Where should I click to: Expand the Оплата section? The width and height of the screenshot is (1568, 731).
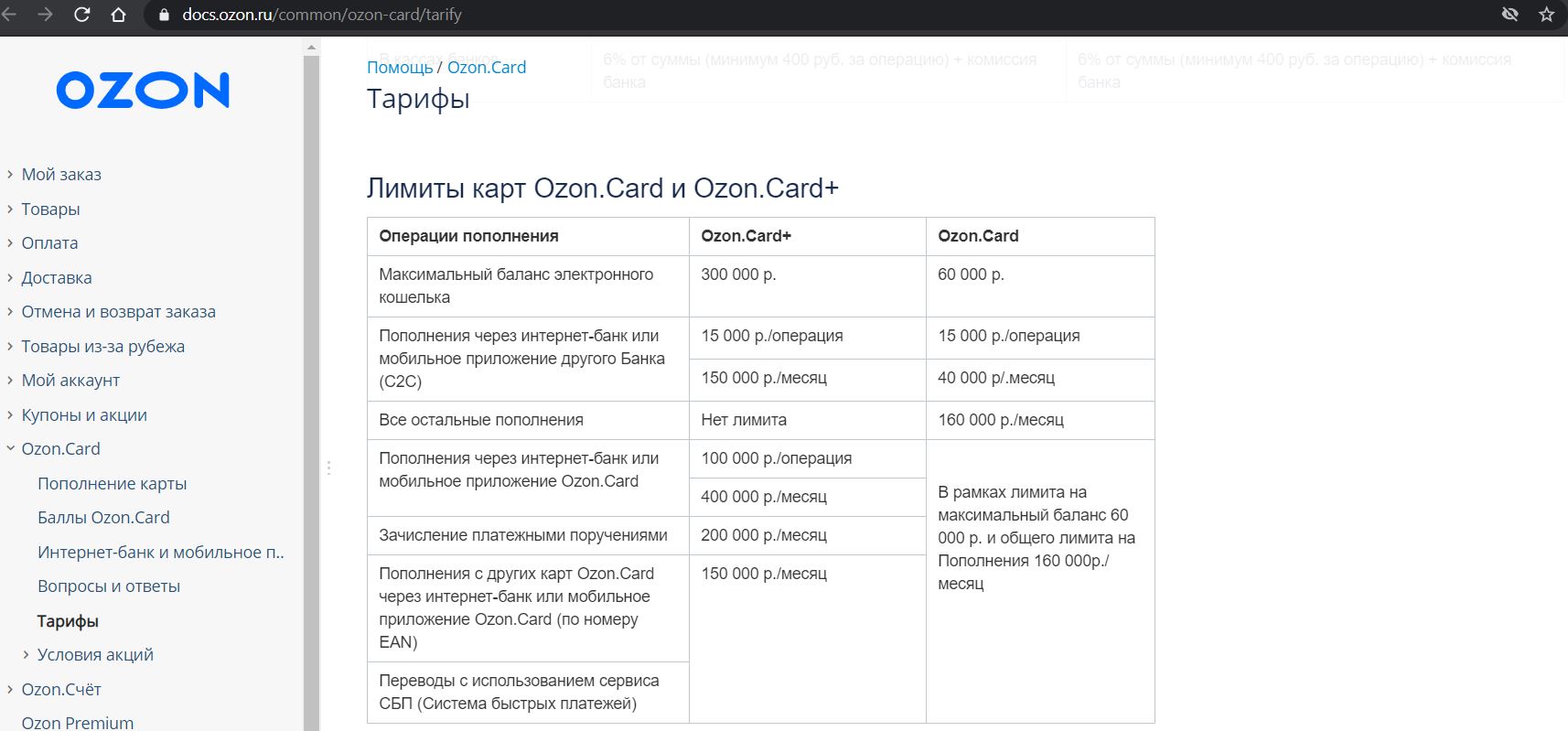(x=10, y=242)
